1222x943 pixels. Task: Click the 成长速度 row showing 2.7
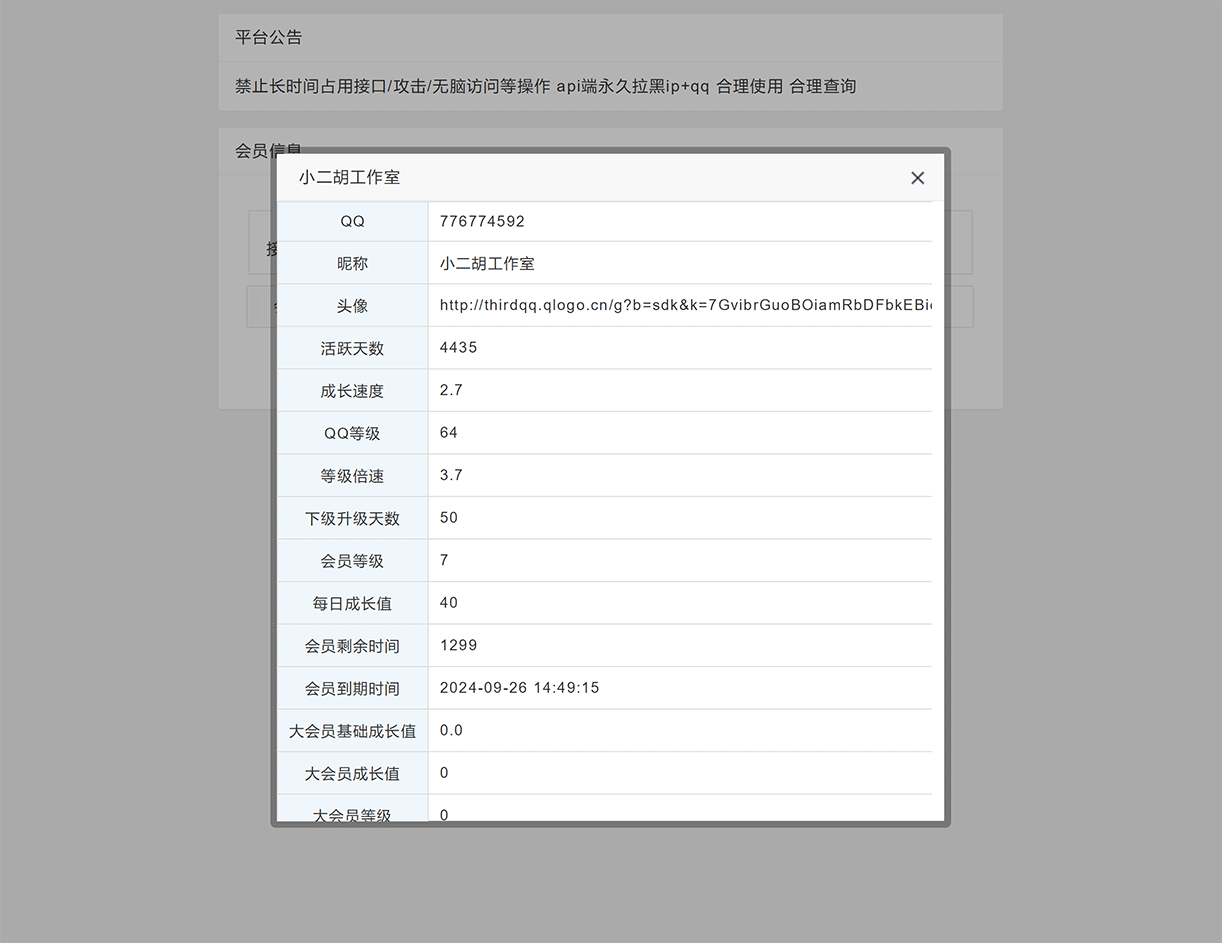[x=451, y=390]
